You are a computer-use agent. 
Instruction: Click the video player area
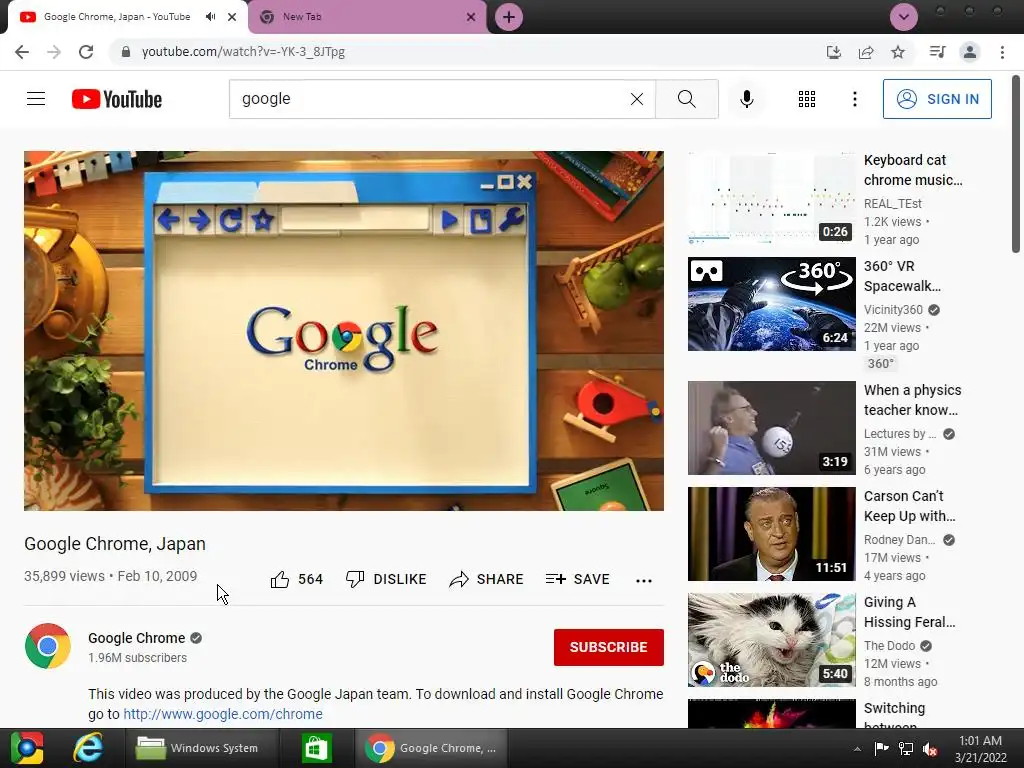(x=344, y=330)
